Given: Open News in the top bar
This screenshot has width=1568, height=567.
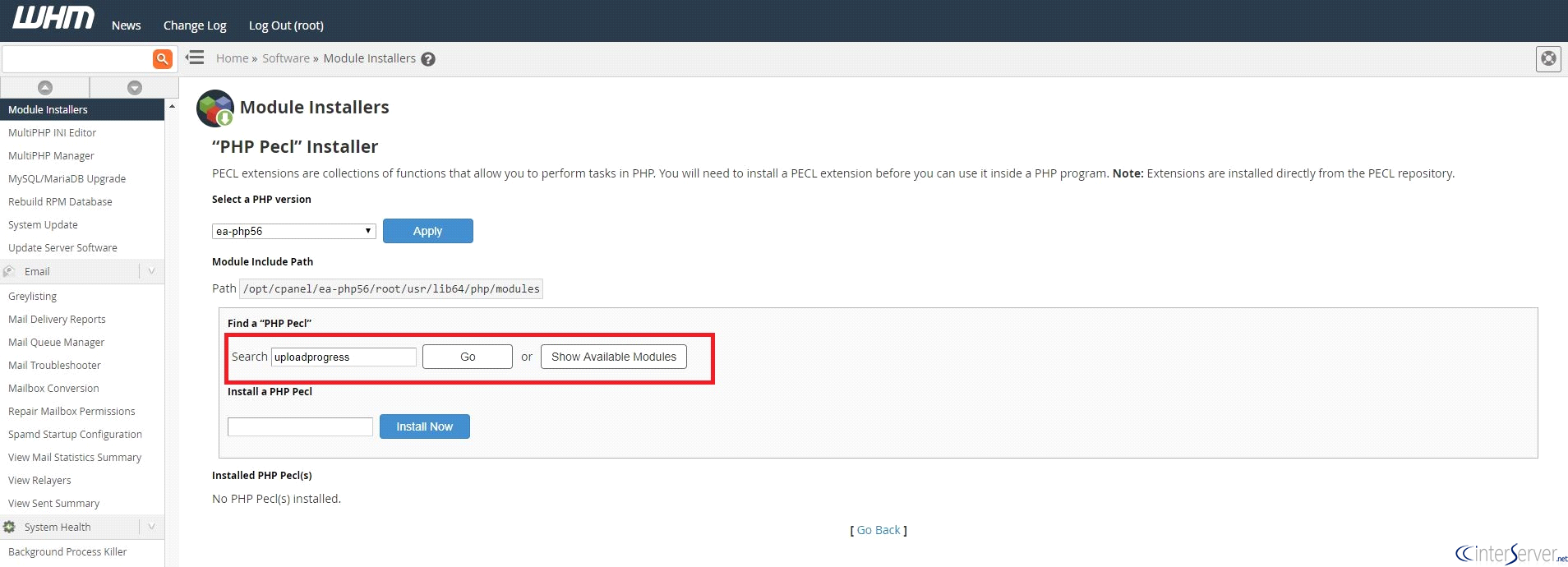Looking at the screenshot, I should 127,25.
